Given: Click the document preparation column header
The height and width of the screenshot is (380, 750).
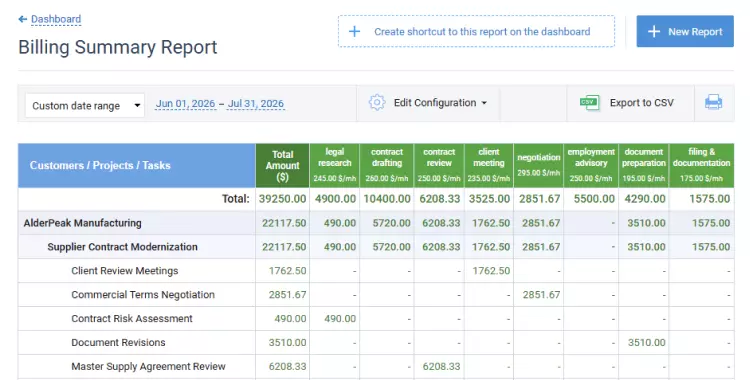Looking at the screenshot, I should 643,165.
